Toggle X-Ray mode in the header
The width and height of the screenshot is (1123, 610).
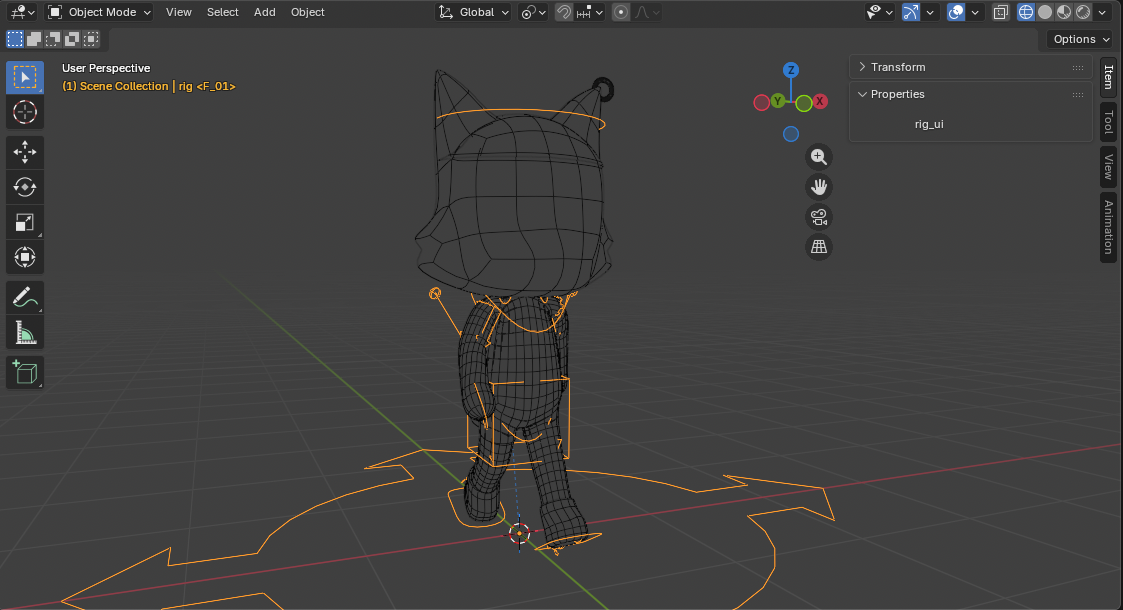[x=1000, y=12]
